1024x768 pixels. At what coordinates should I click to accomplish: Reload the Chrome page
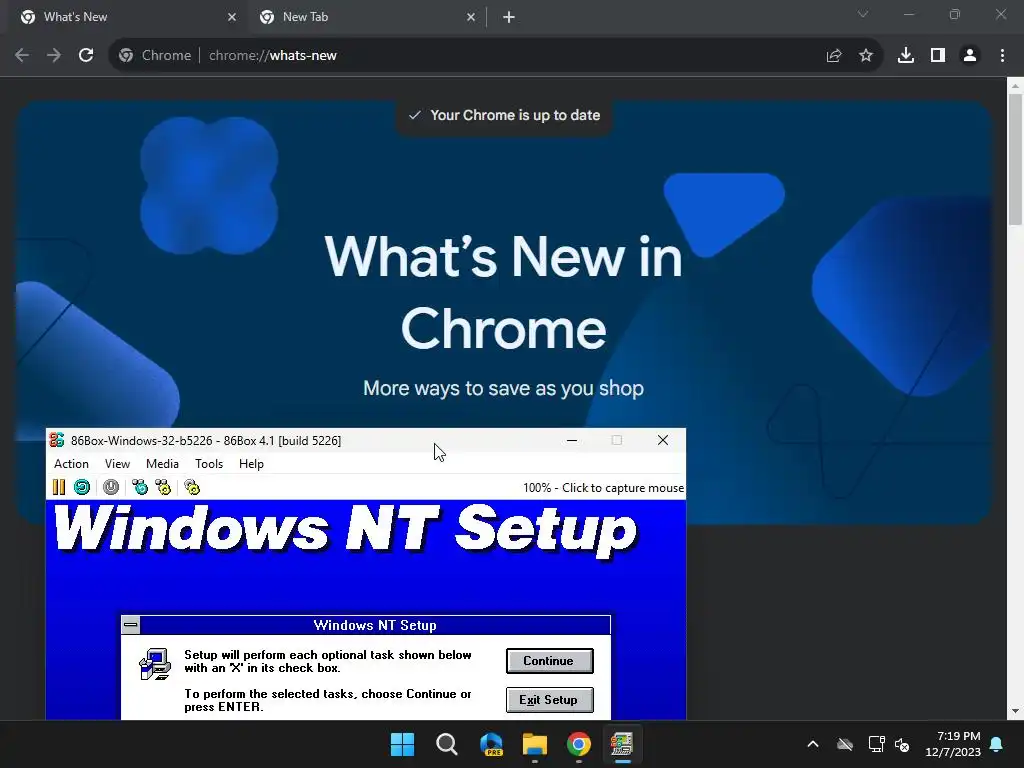point(86,56)
